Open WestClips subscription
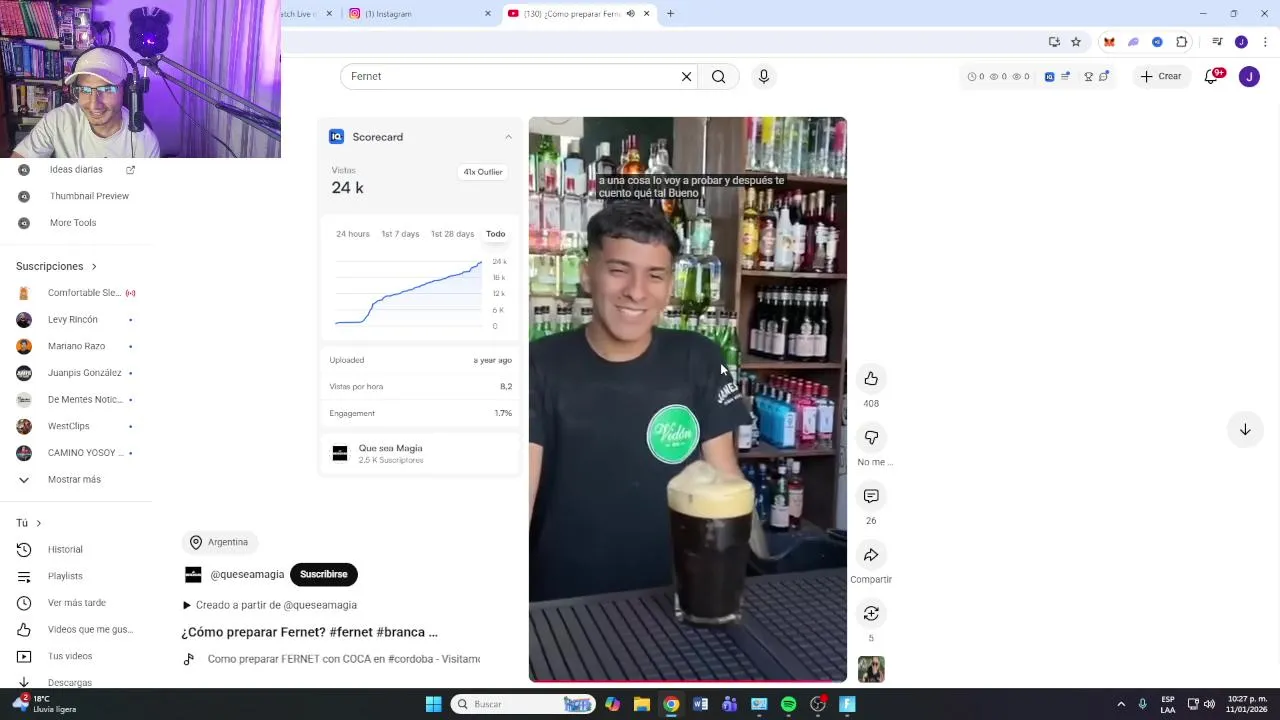The height and width of the screenshot is (720, 1280). [x=75, y=426]
